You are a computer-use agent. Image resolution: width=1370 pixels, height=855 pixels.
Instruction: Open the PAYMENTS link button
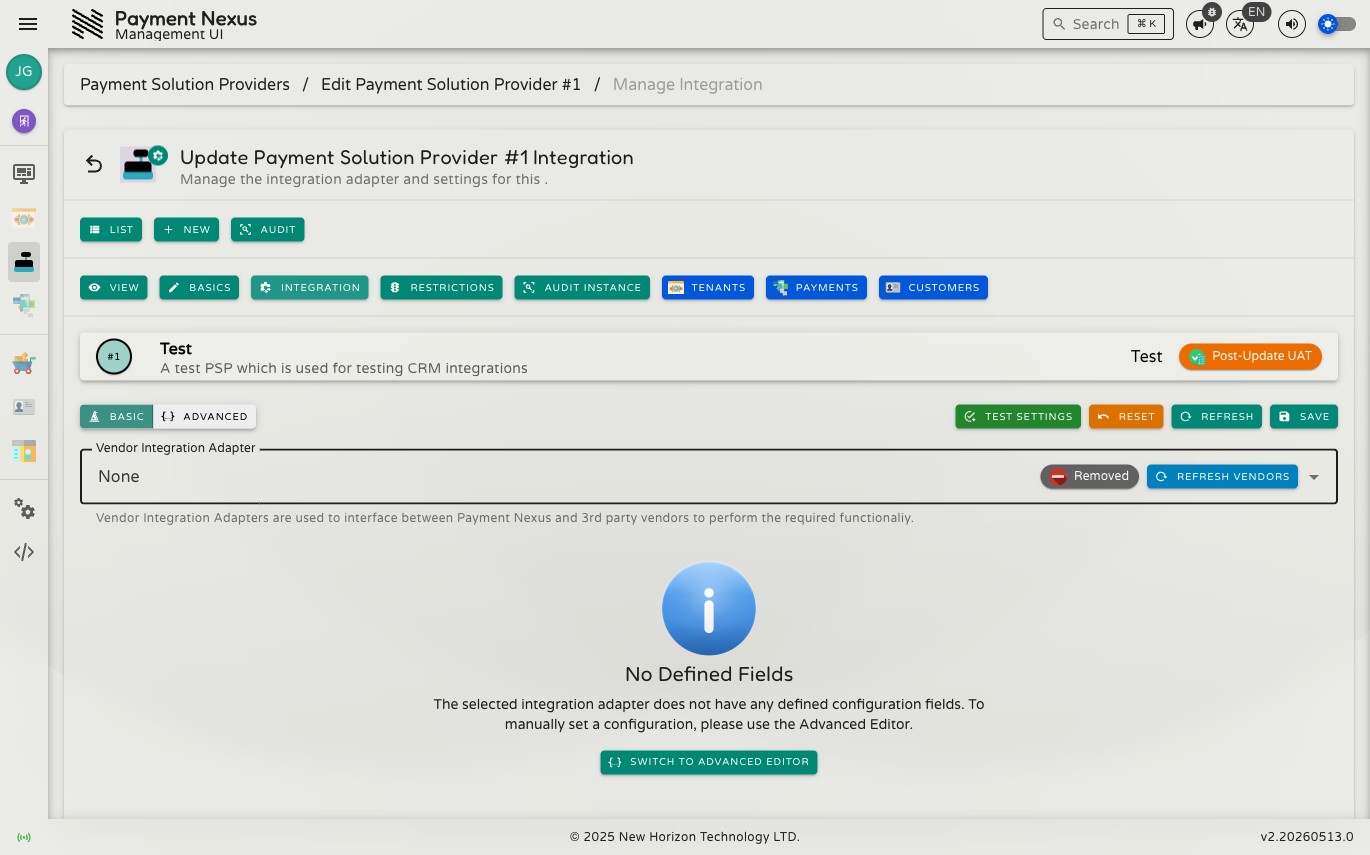point(816,288)
